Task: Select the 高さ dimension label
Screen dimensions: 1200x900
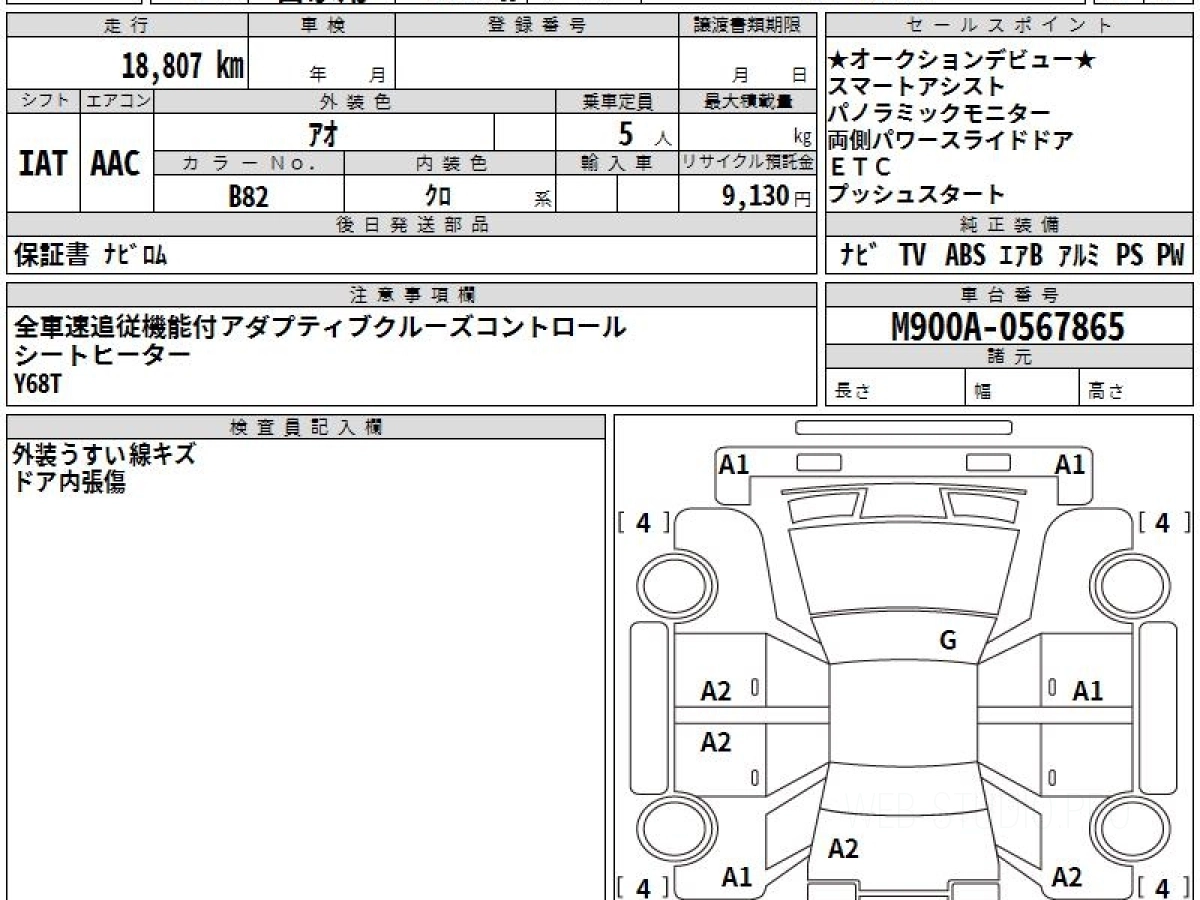Action: tap(1106, 391)
